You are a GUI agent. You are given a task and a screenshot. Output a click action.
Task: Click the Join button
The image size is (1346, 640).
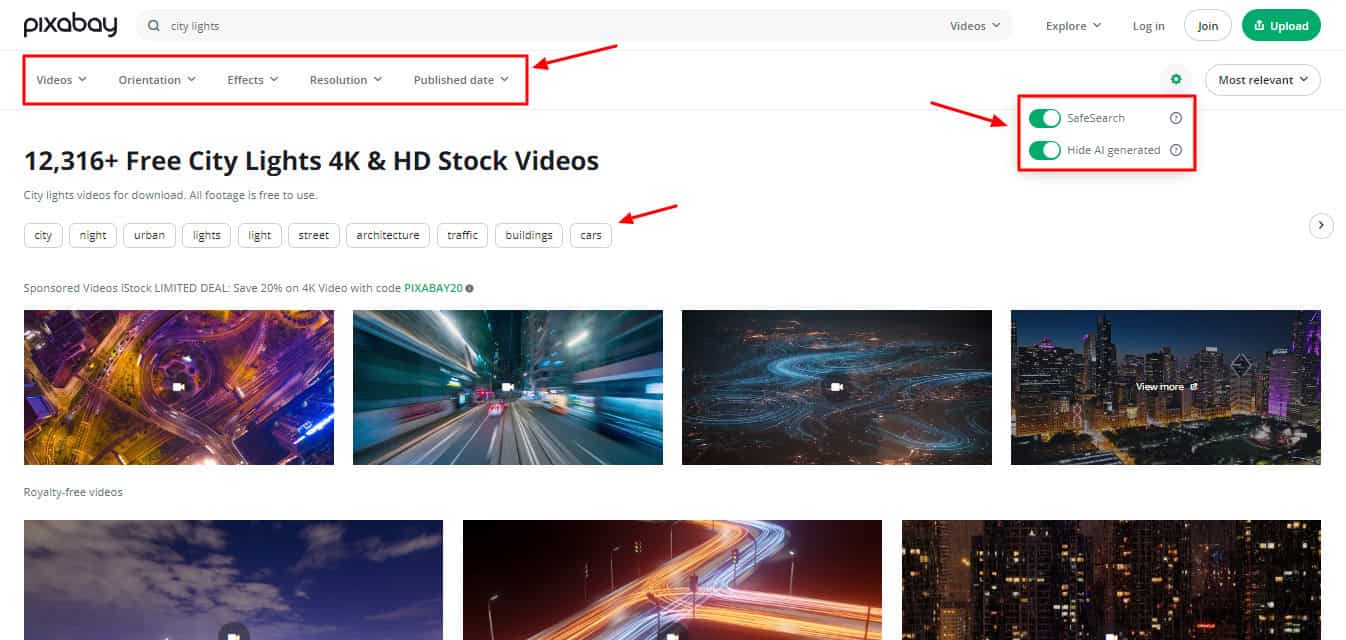(x=1207, y=26)
